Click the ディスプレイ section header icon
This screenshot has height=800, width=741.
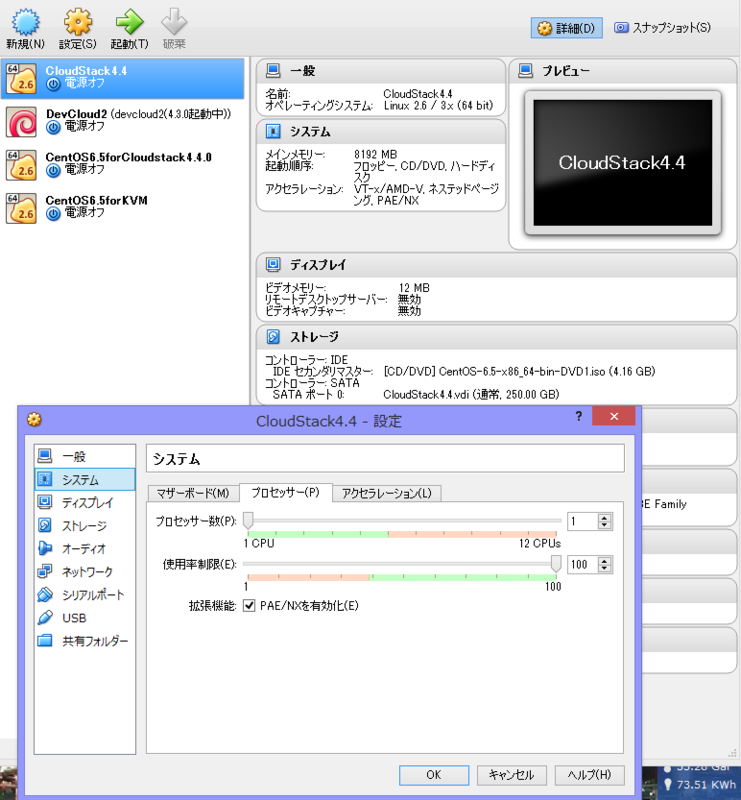[273, 264]
